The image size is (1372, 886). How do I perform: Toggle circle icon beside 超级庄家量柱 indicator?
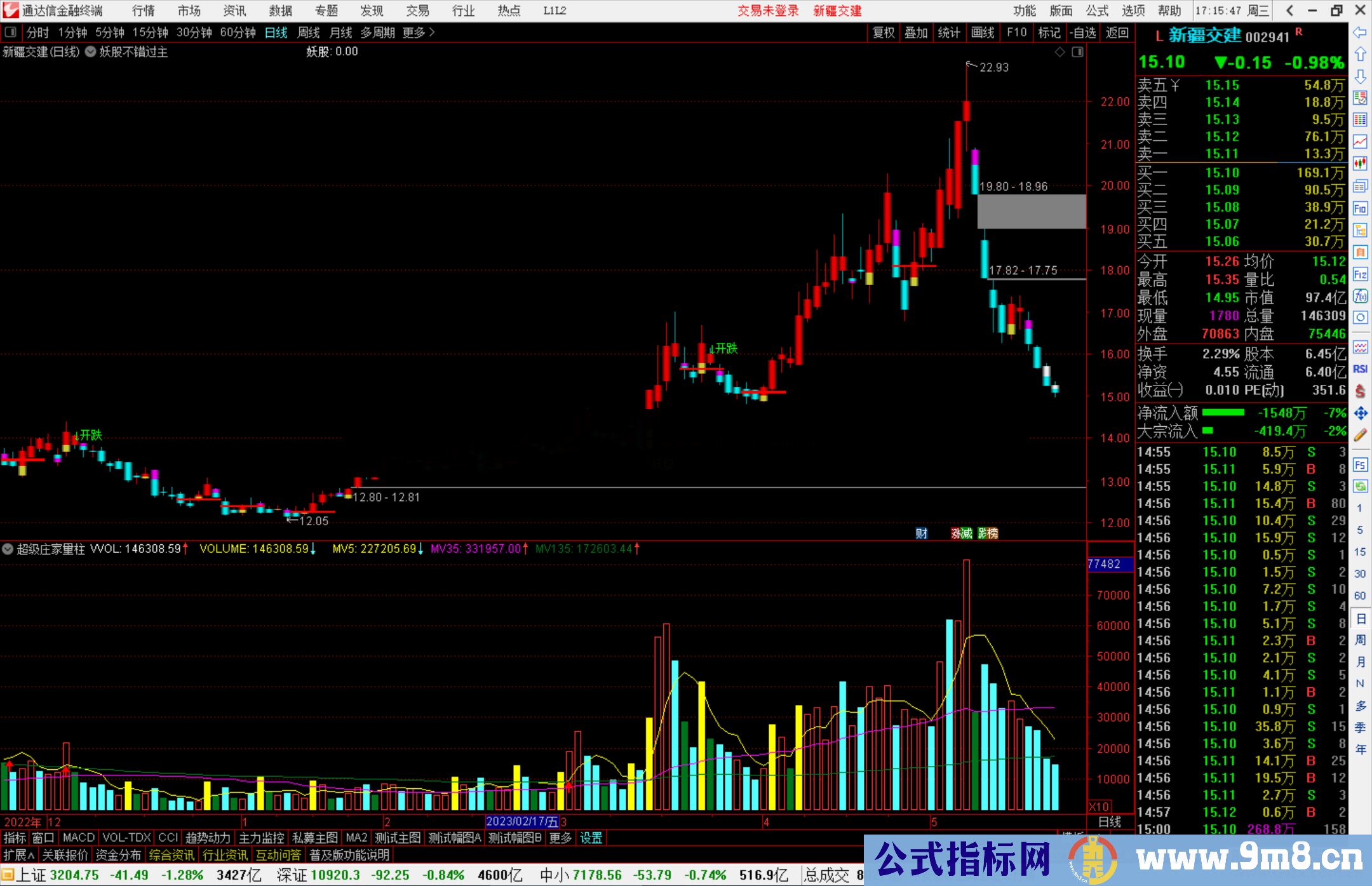coord(8,549)
